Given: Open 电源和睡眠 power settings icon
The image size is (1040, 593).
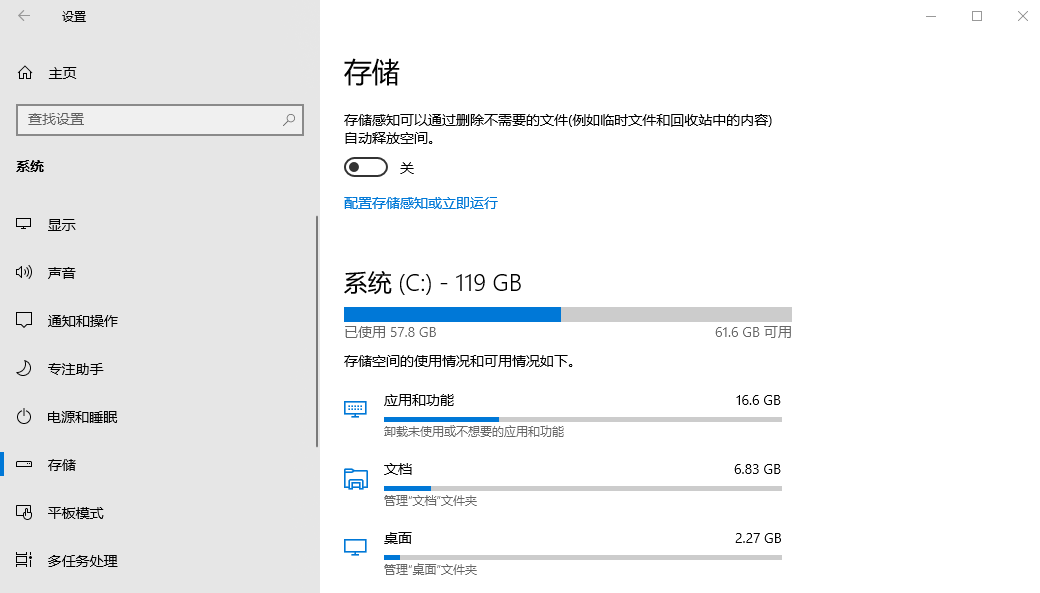Looking at the screenshot, I should point(24,416).
